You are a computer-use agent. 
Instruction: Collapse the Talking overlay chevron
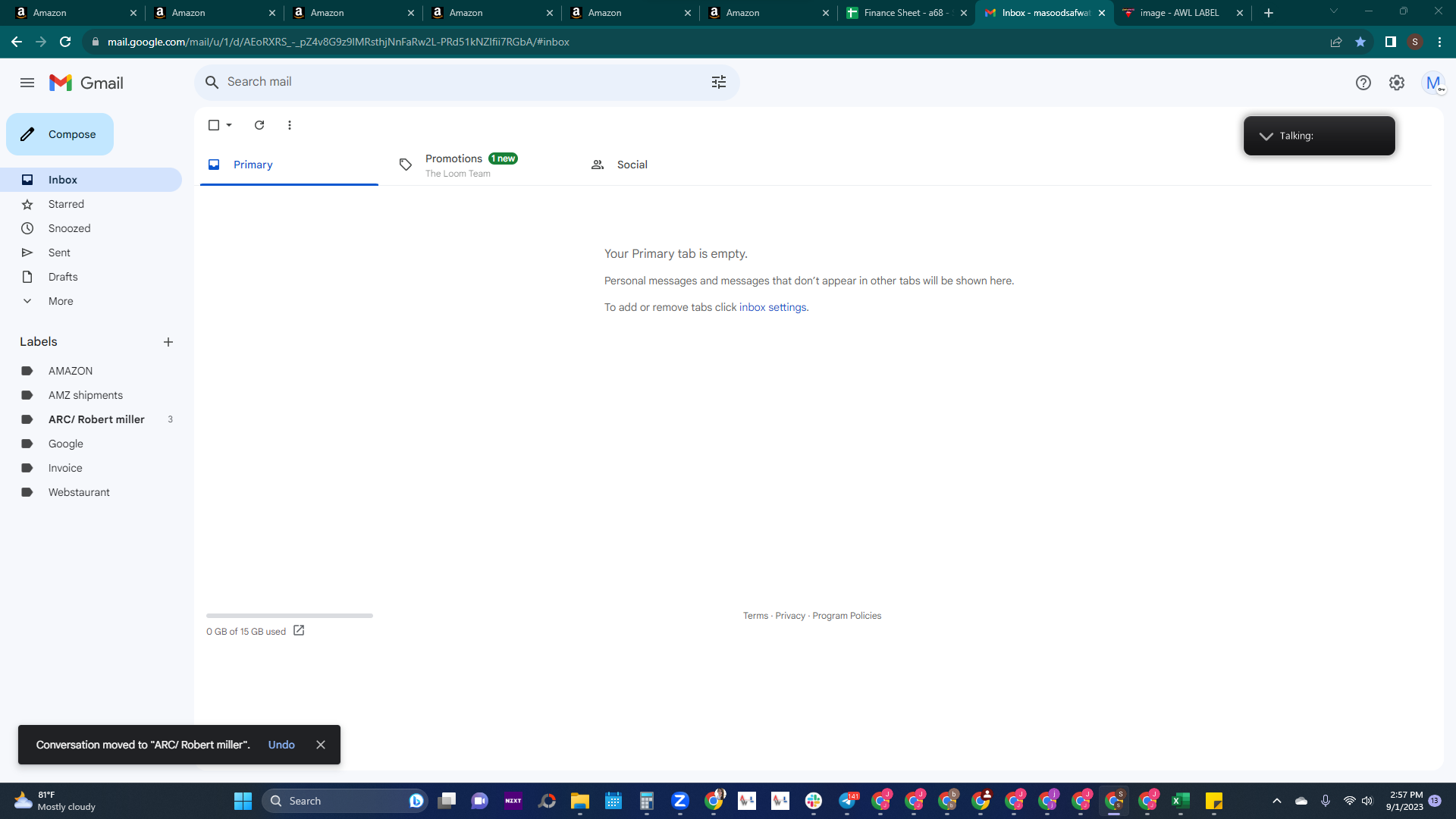1266,136
